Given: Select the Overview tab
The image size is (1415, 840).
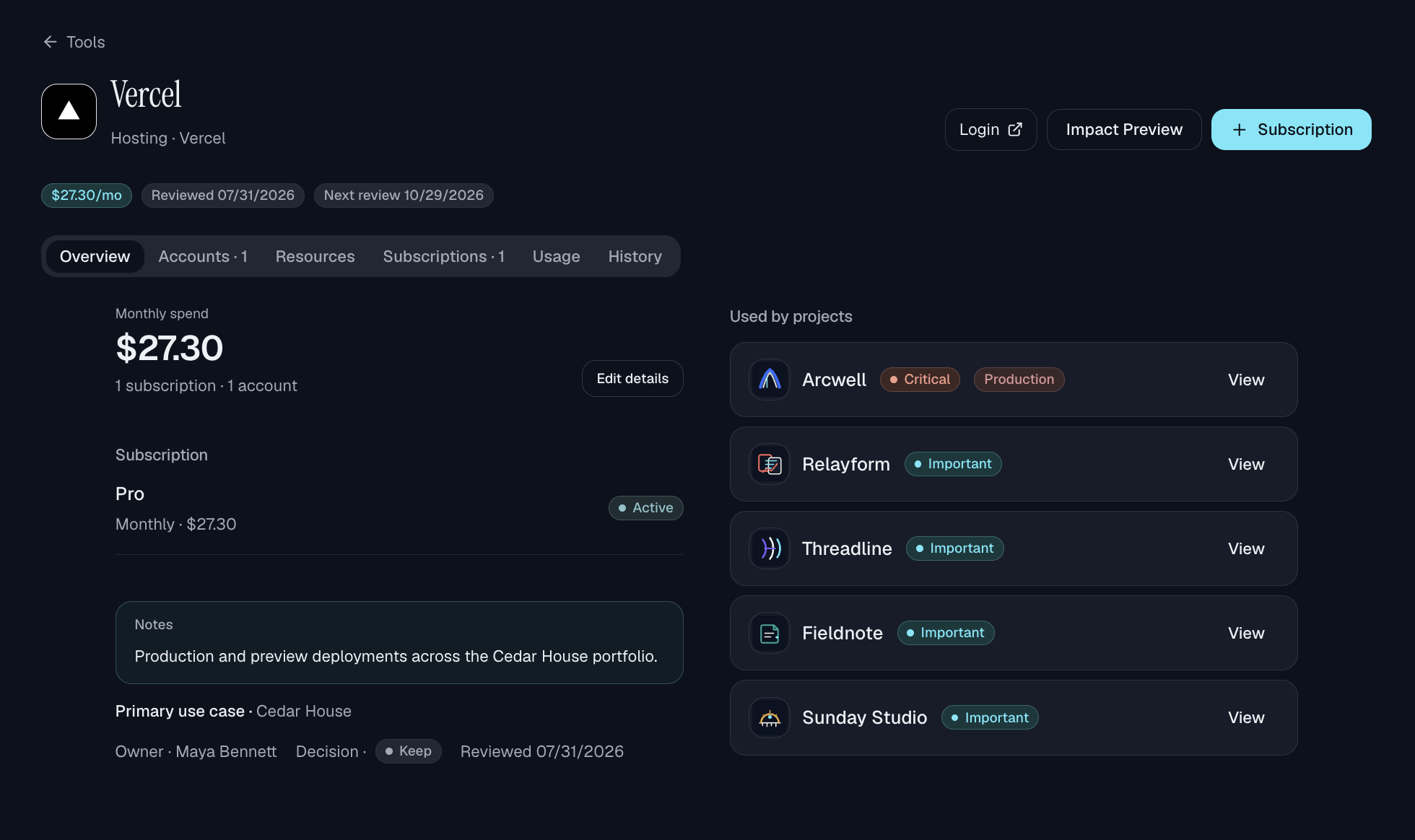Looking at the screenshot, I should tap(95, 256).
